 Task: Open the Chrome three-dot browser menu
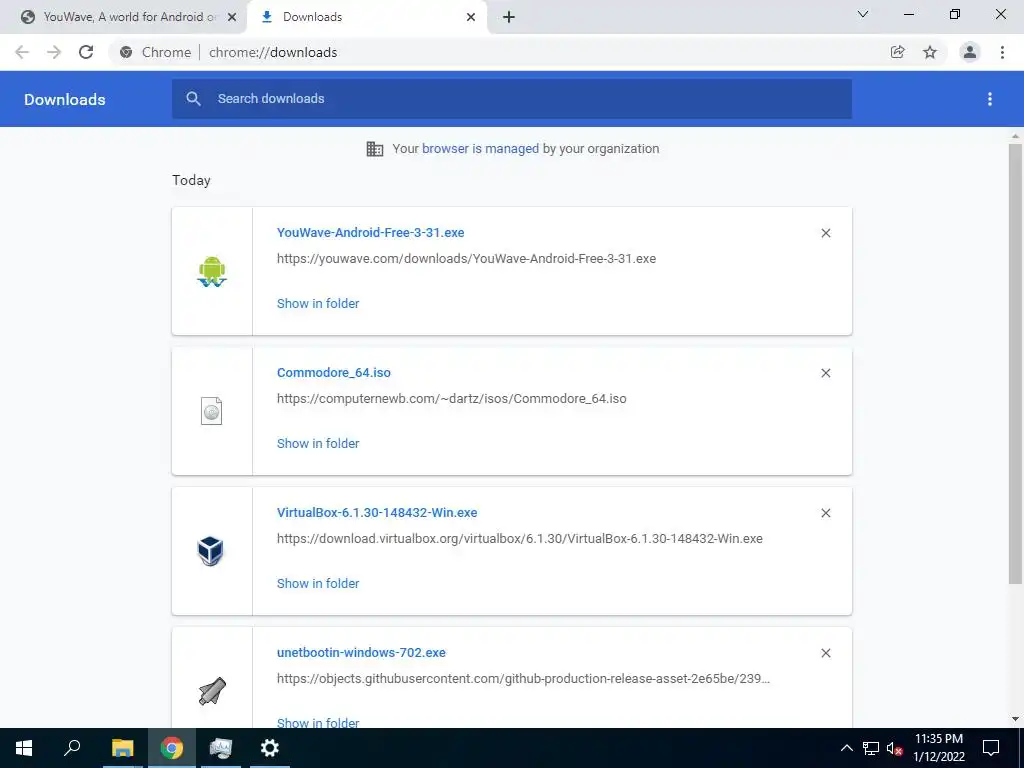(1002, 52)
